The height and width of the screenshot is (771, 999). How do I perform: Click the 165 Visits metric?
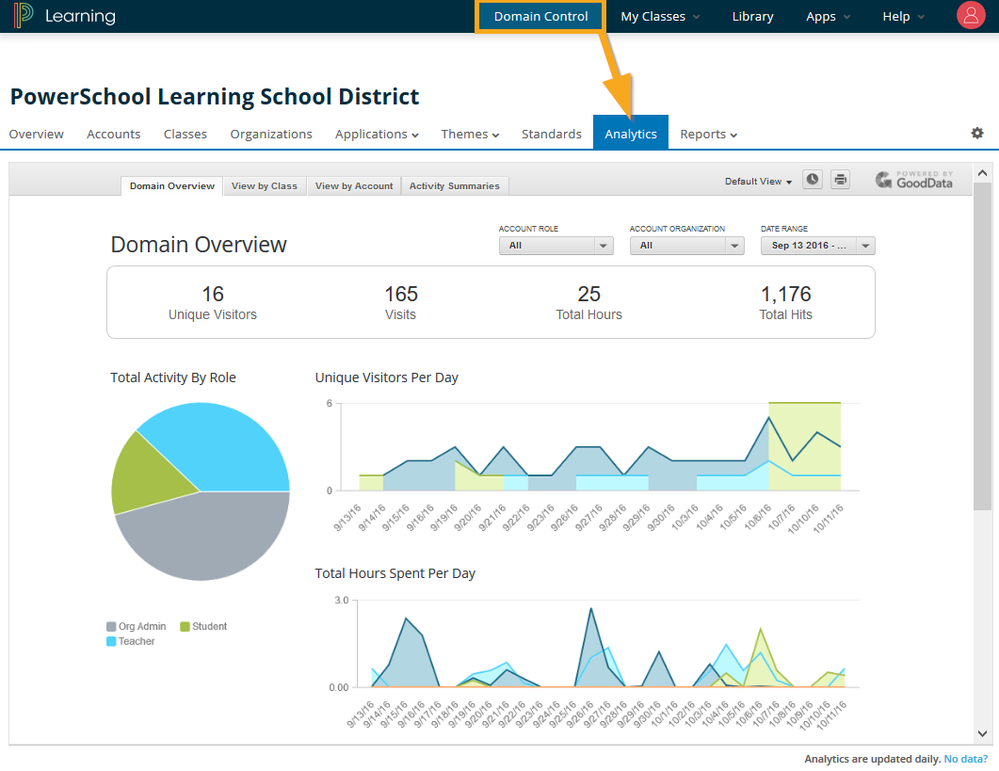pyautogui.click(x=401, y=302)
